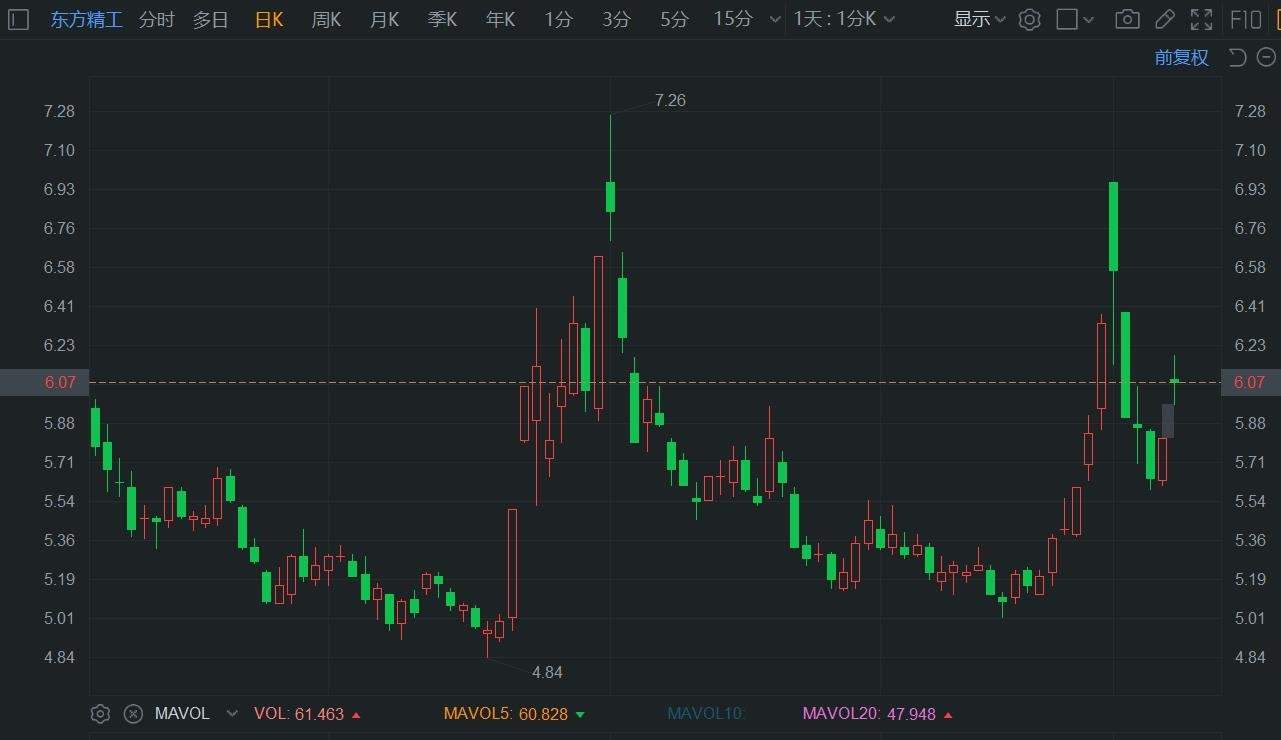Take a chart screenshot with camera icon
1281x740 pixels.
(x=1127, y=19)
